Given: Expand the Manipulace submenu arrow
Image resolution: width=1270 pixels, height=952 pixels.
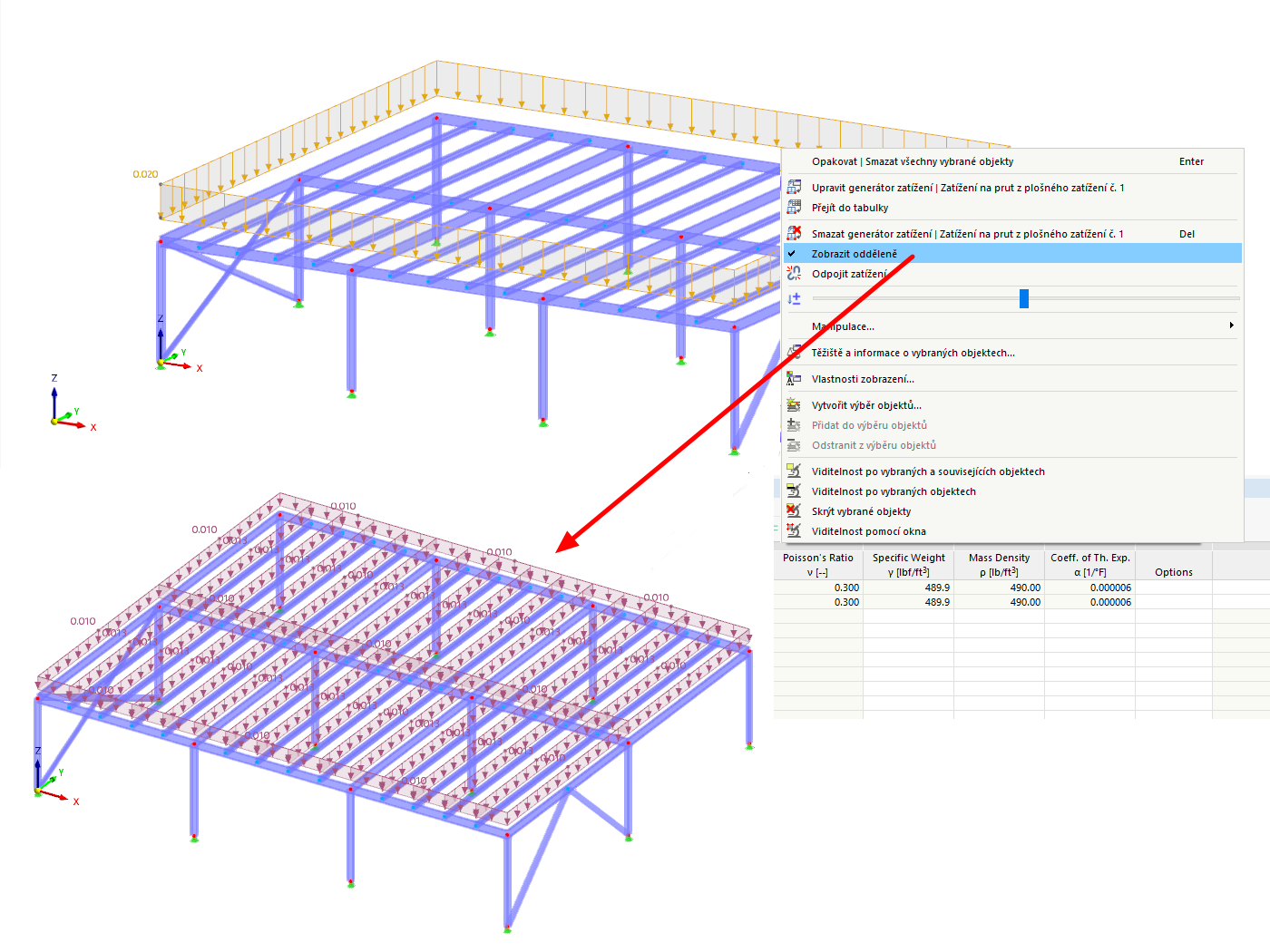Looking at the screenshot, I should 1232,325.
